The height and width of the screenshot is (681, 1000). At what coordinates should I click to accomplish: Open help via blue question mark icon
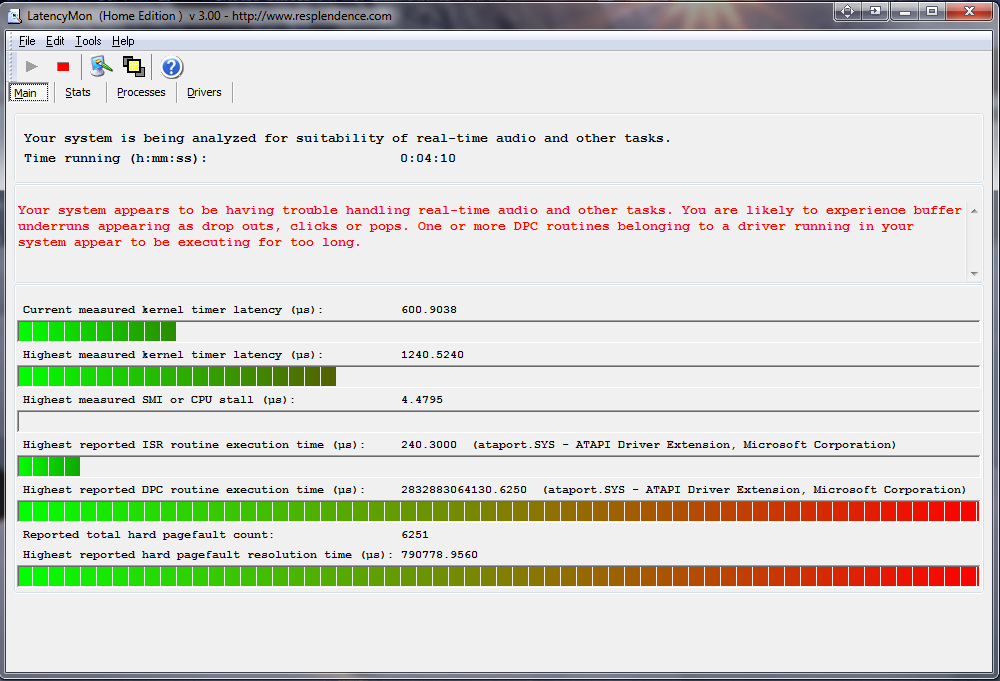pos(172,67)
